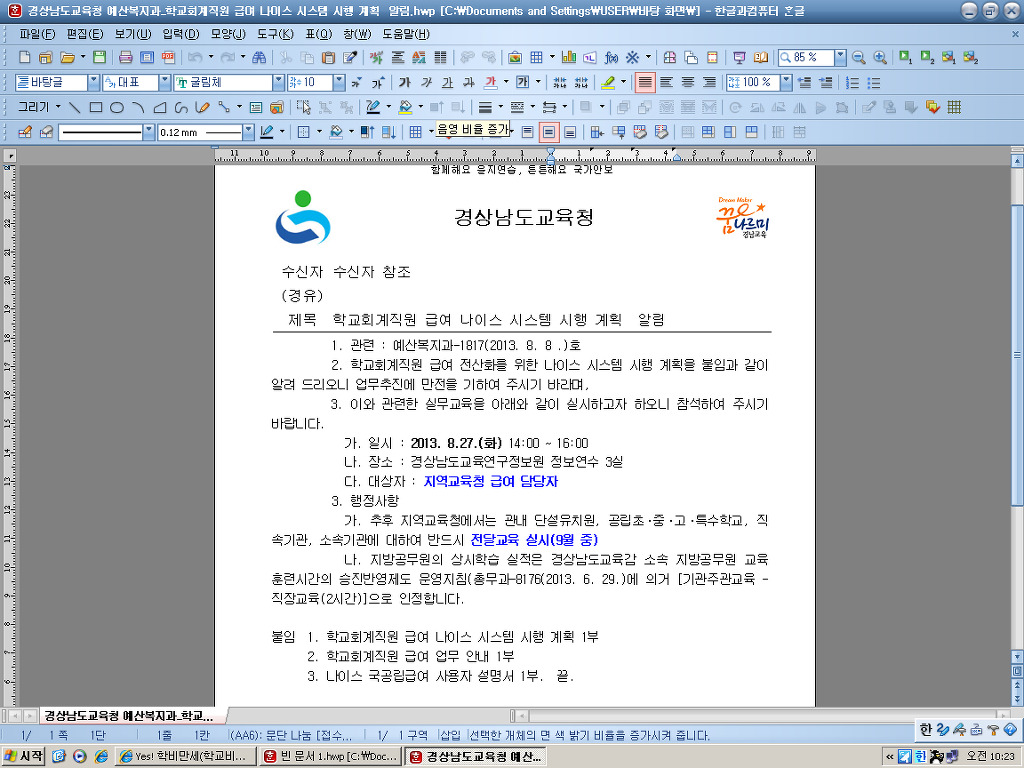Print the document using the printer icon
Screen dimensions: 1024x768
(x=125, y=57)
